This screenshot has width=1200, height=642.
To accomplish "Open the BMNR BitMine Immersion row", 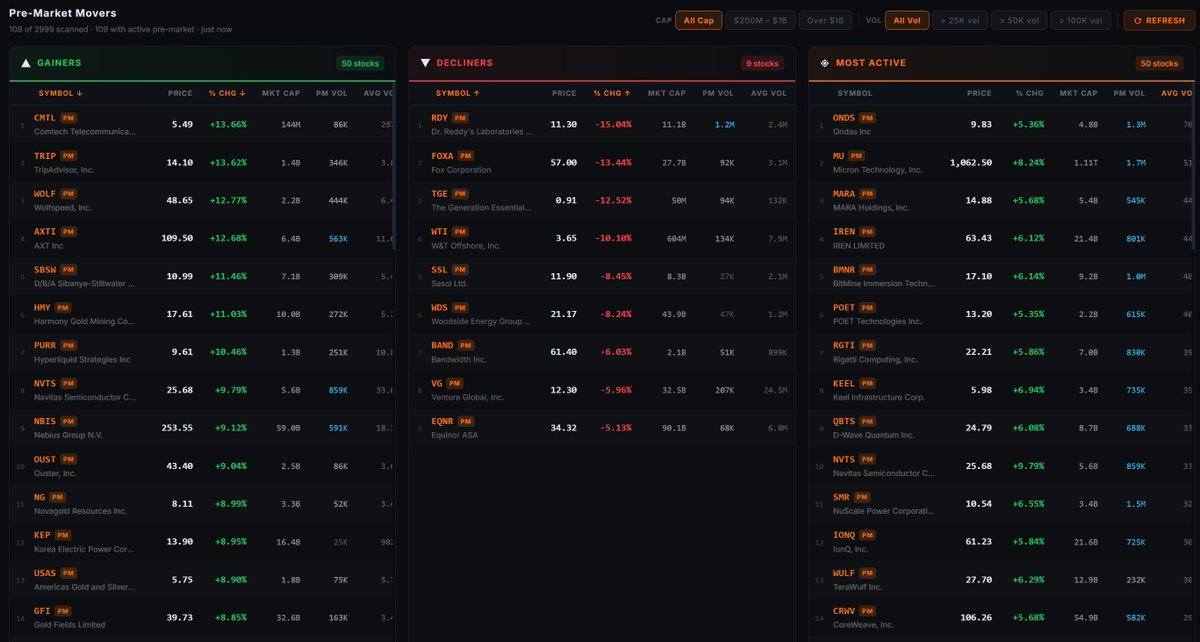I will click(1004, 276).
